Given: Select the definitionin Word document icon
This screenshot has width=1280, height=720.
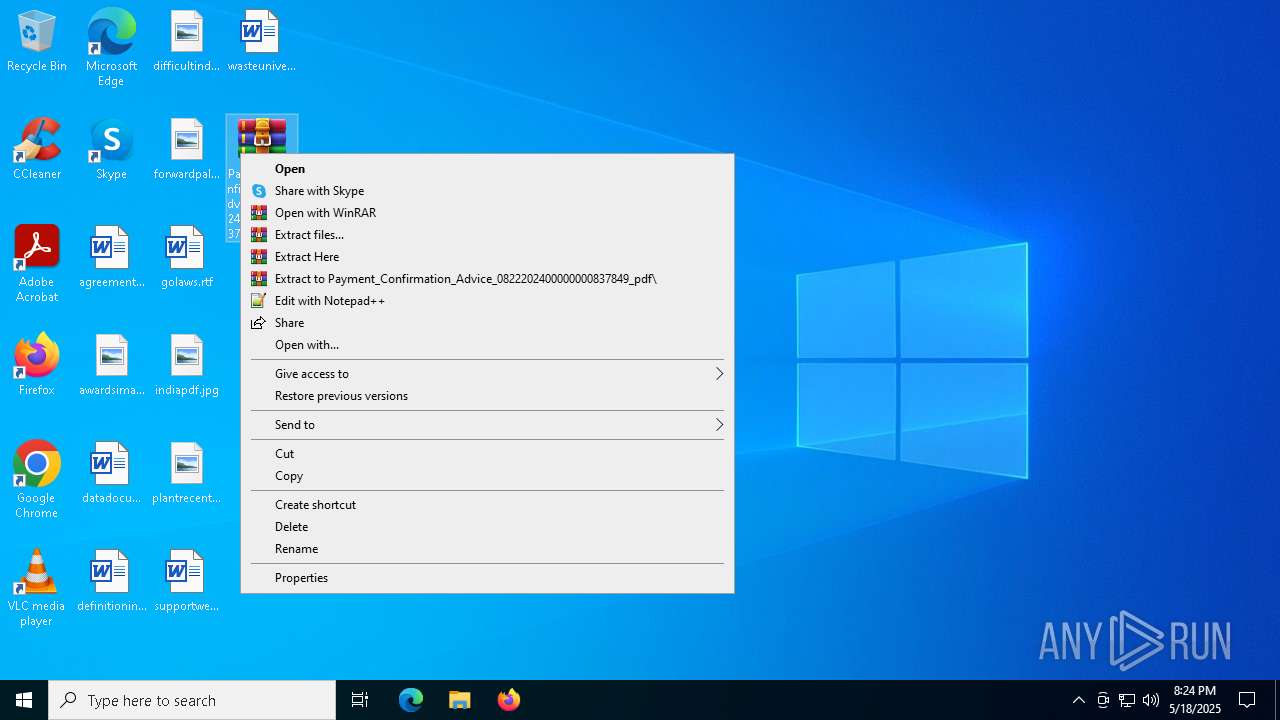Looking at the screenshot, I should tap(111, 581).
